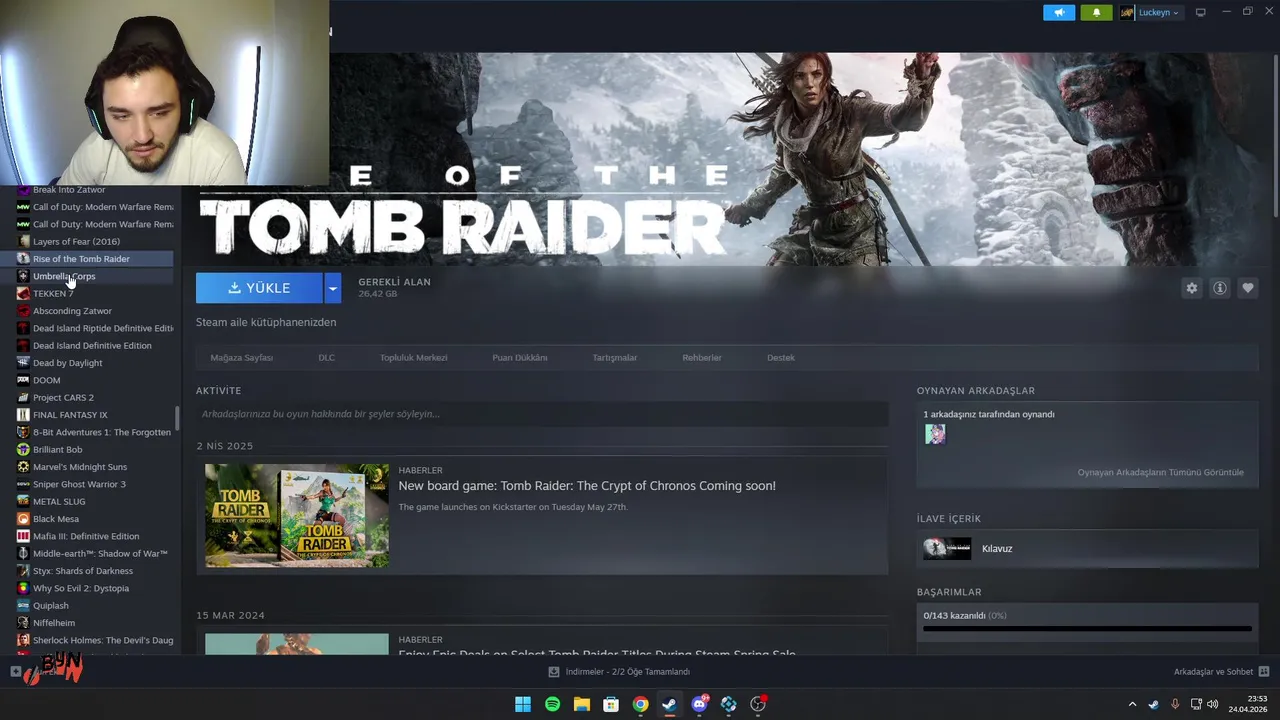Click the Dead by Daylight game icon

tap(23, 363)
